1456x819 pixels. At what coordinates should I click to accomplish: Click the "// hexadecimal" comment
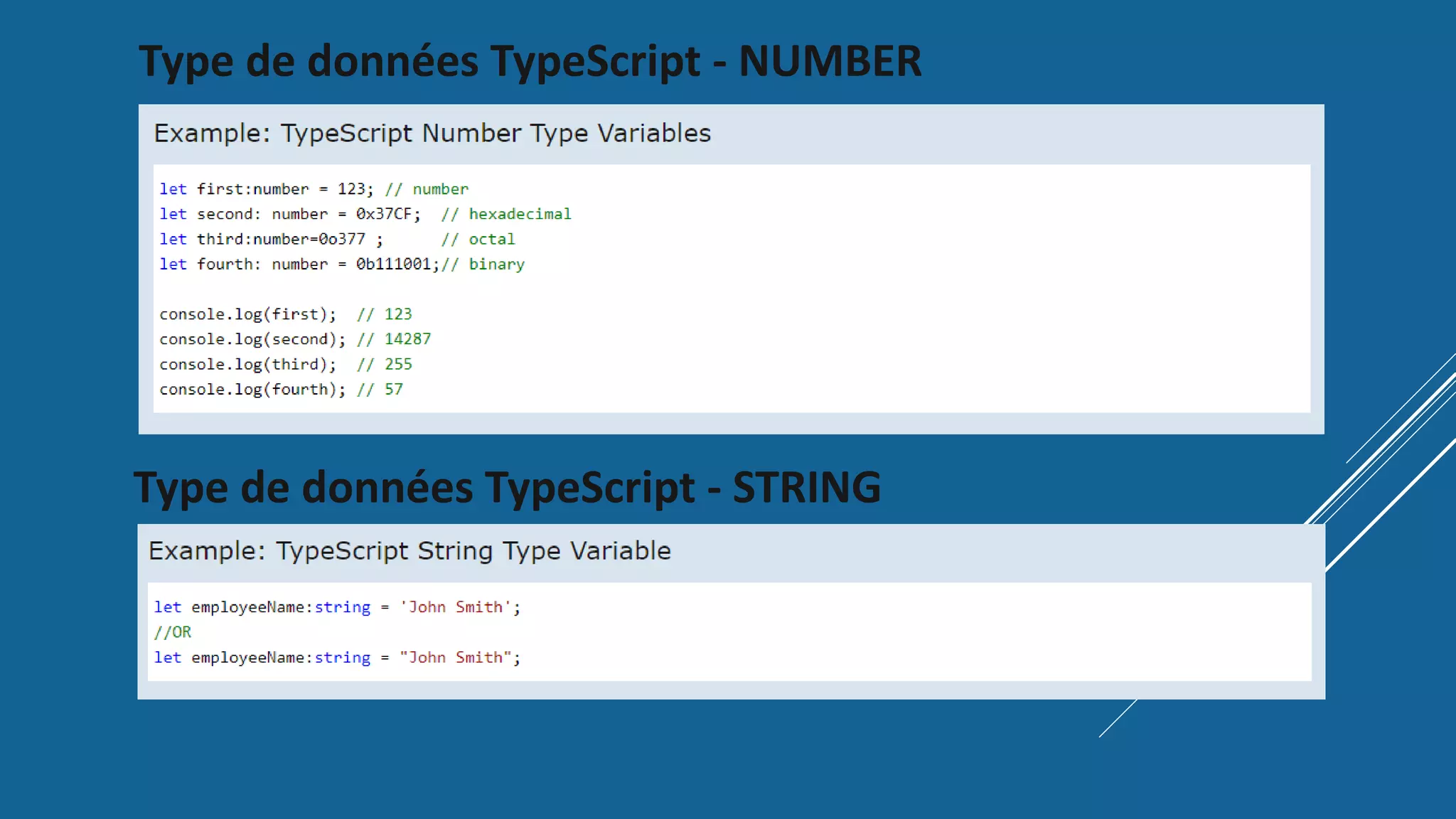[x=506, y=214]
